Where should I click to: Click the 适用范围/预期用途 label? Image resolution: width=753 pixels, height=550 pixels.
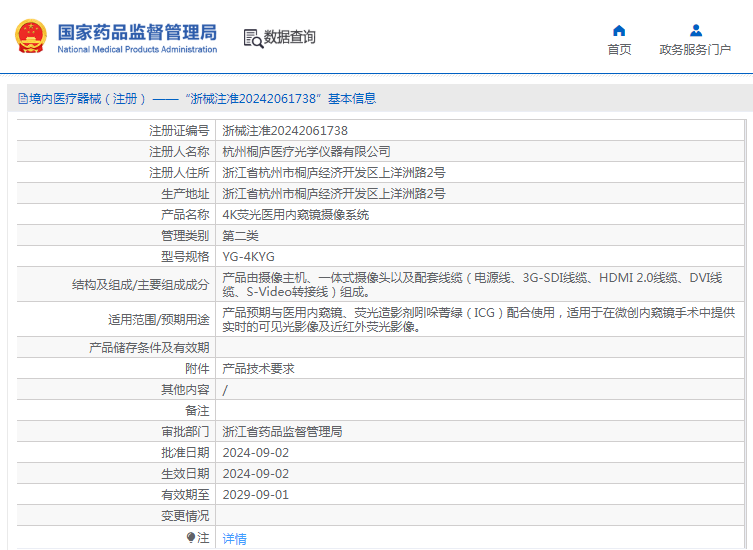click(158, 320)
